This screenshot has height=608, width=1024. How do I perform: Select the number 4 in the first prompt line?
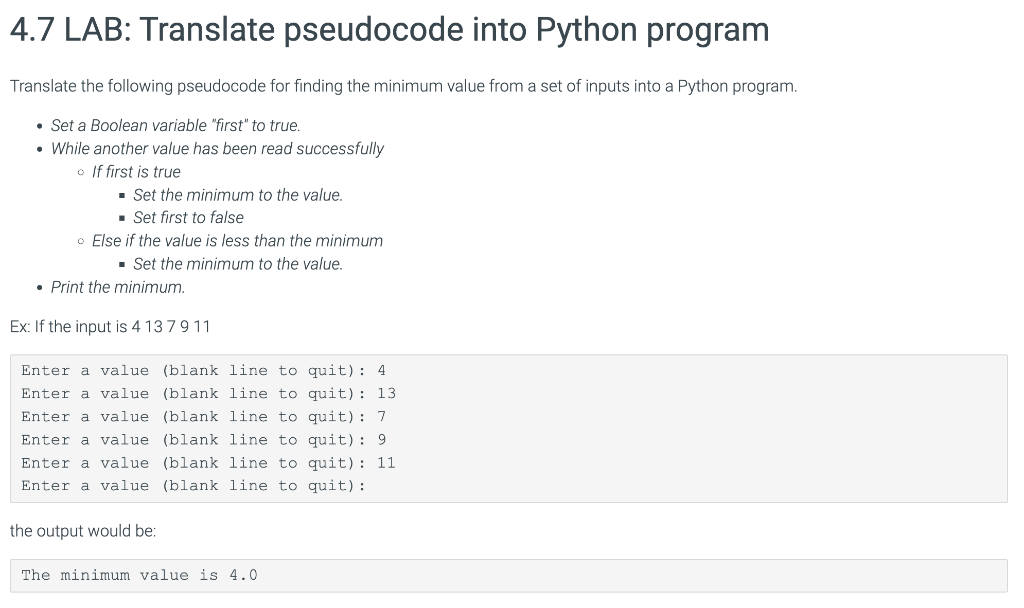[x=381, y=370]
